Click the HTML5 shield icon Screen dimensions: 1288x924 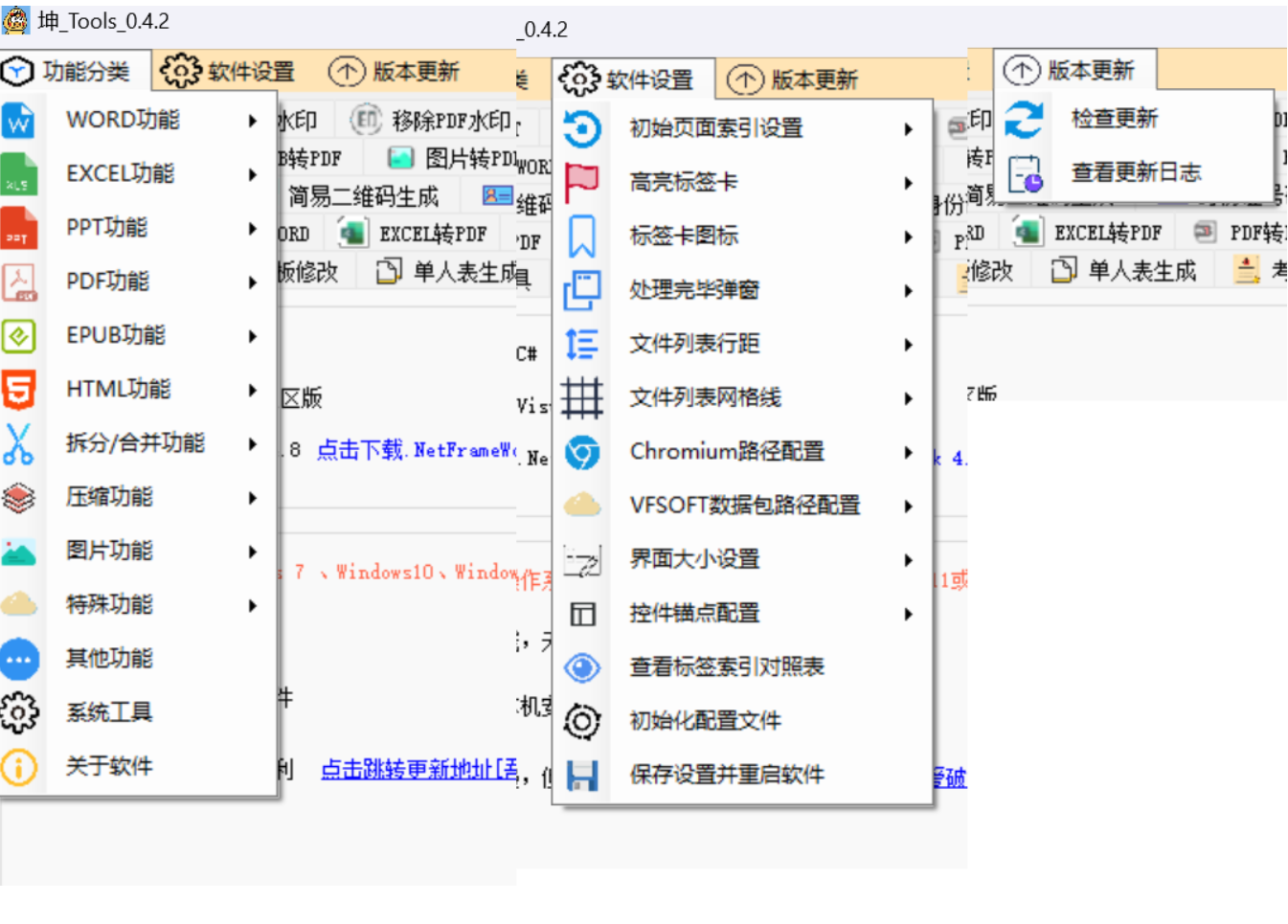[18, 390]
